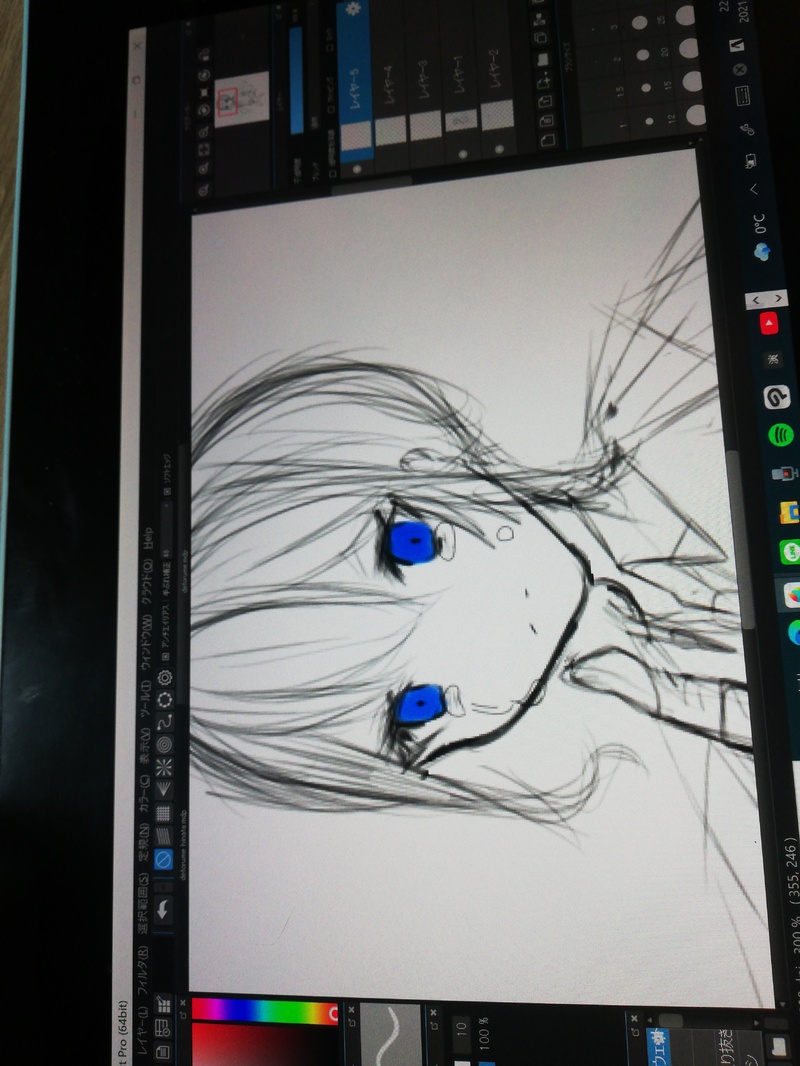The height and width of the screenshot is (1066, 800).
Task: Select layer レイヤー4
Action: pyautogui.click(x=391, y=82)
